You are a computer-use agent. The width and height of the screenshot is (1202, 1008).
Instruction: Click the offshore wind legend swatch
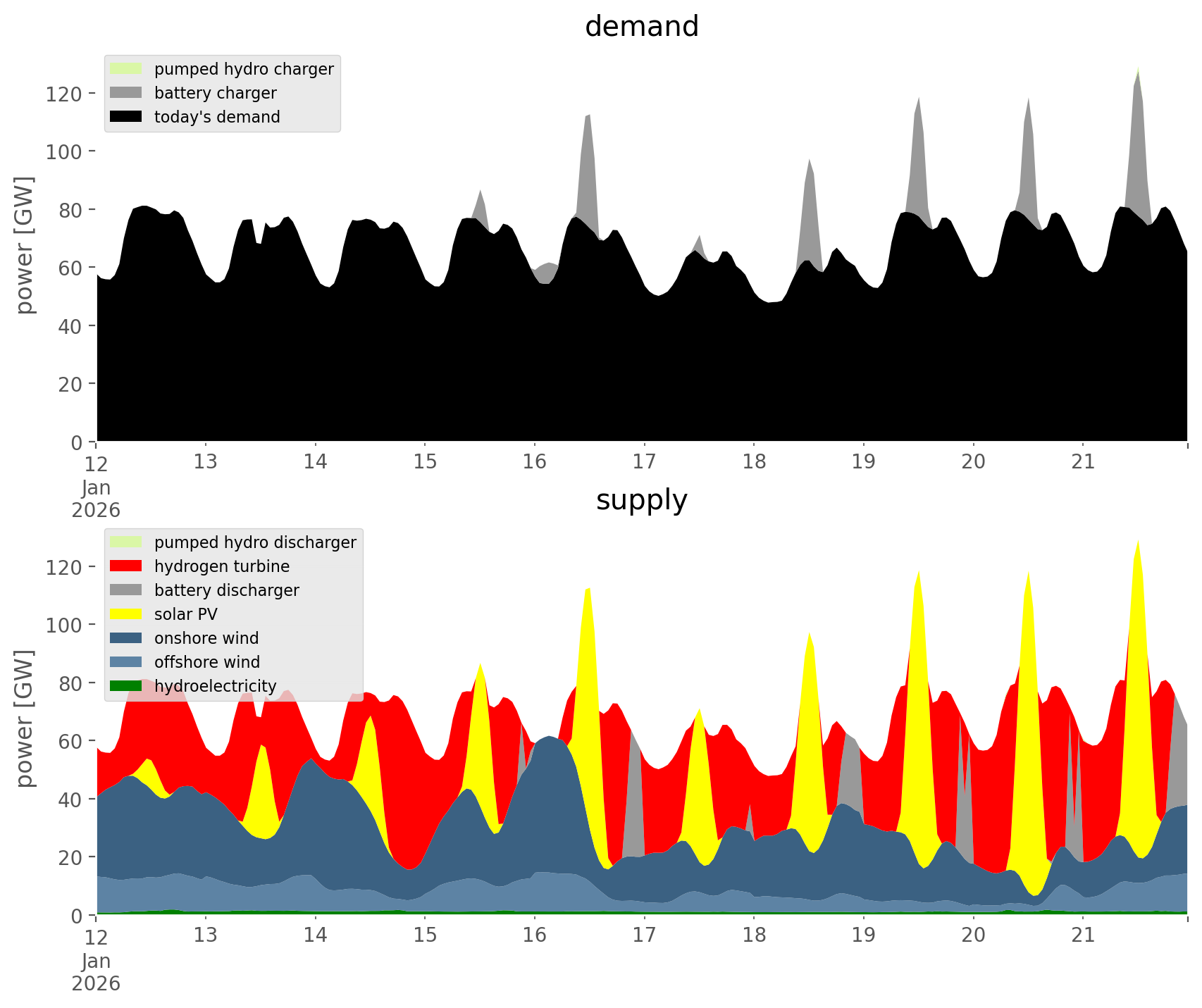point(126,662)
